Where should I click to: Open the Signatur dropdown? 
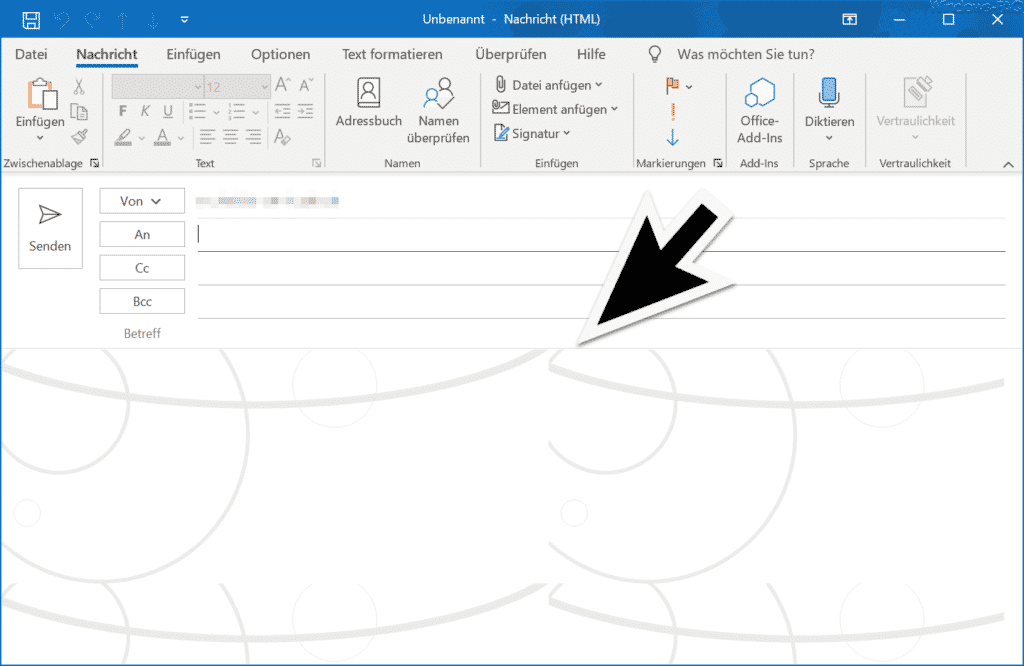(532, 133)
